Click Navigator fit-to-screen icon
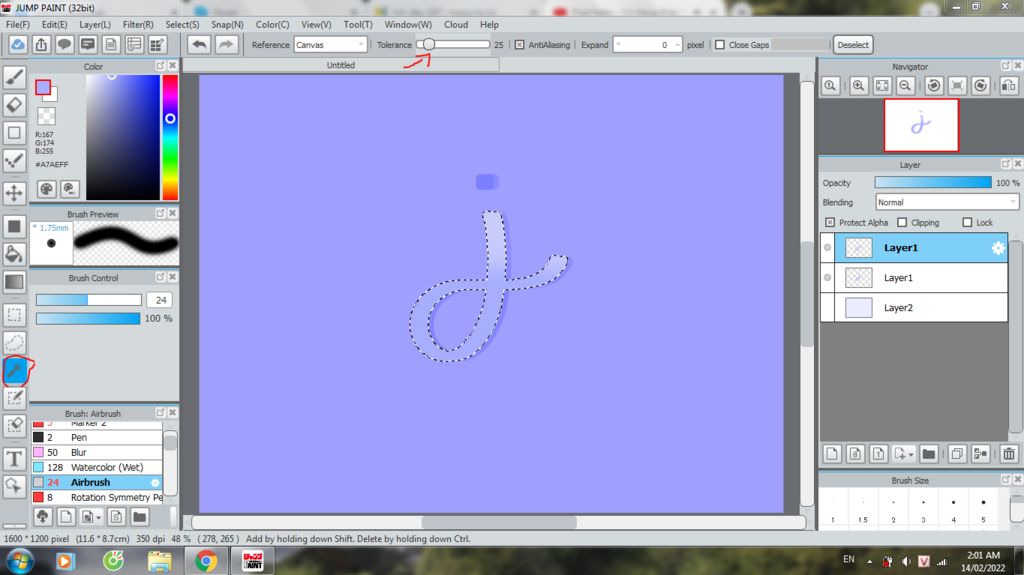This screenshot has width=1024, height=575. [x=882, y=86]
